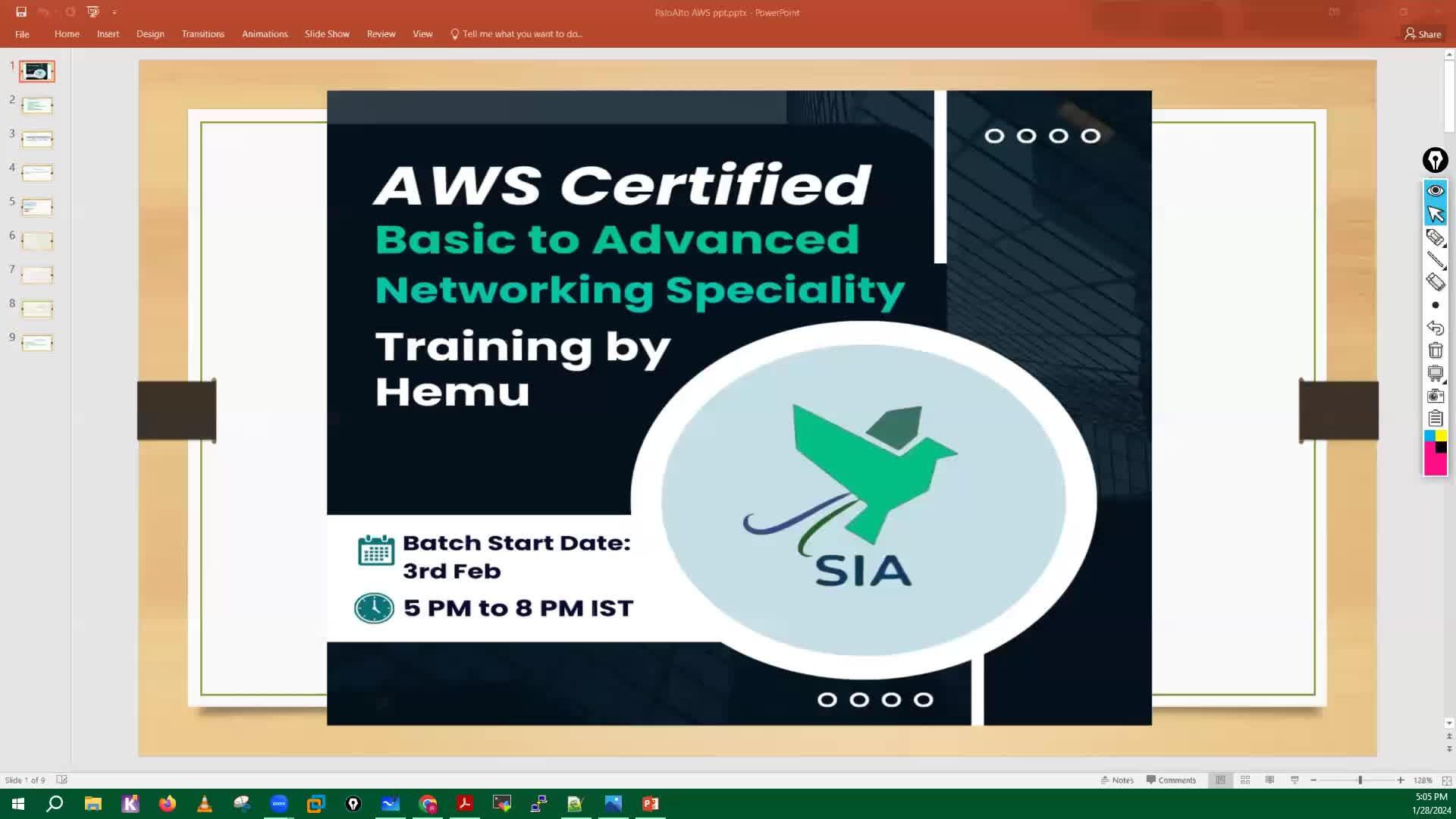The width and height of the screenshot is (1456, 819).
Task: Start Slide Show from status bar icon
Action: click(x=1294, y=780)
